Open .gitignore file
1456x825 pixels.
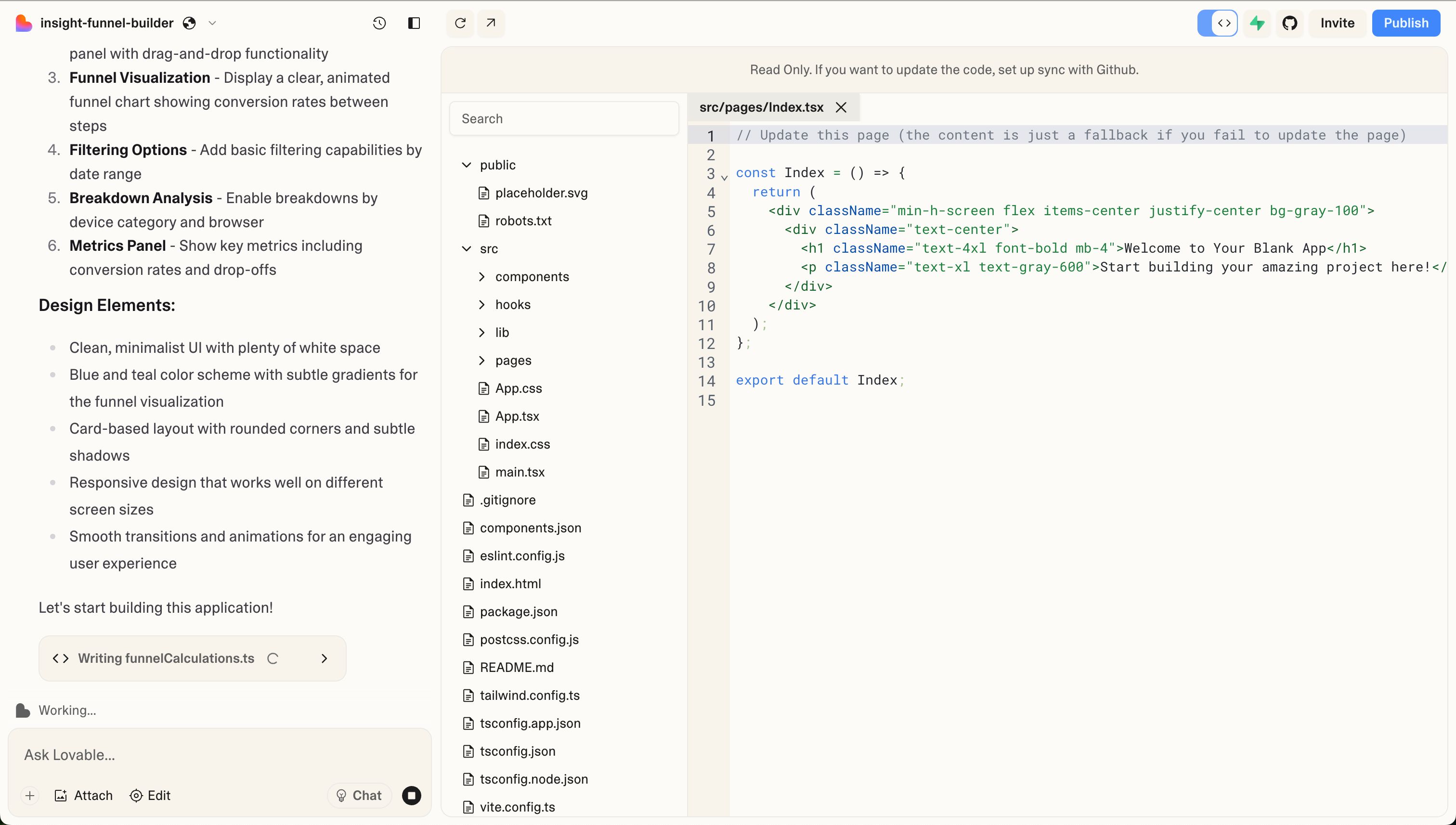500,500
